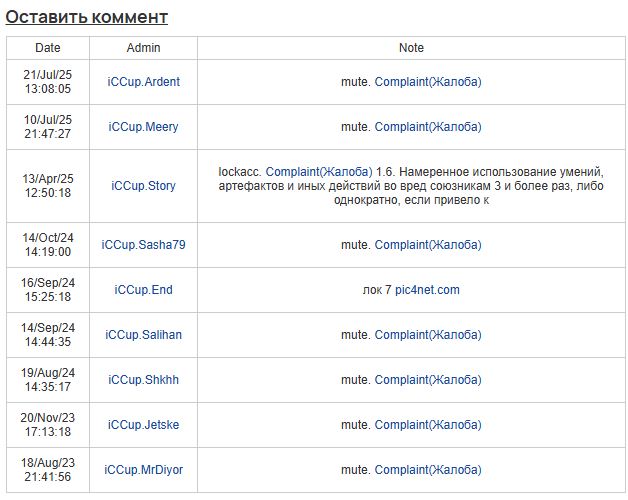This screenshot has height=500, width=628.
Task: Go to iCCup.Salihan's profile link
Action: coord(143,335)
